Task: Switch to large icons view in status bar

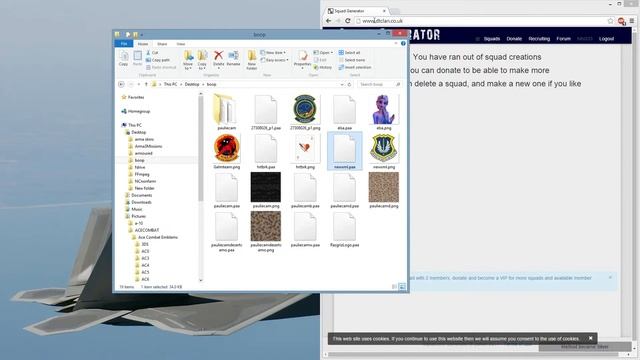Action: pos(402,287)
